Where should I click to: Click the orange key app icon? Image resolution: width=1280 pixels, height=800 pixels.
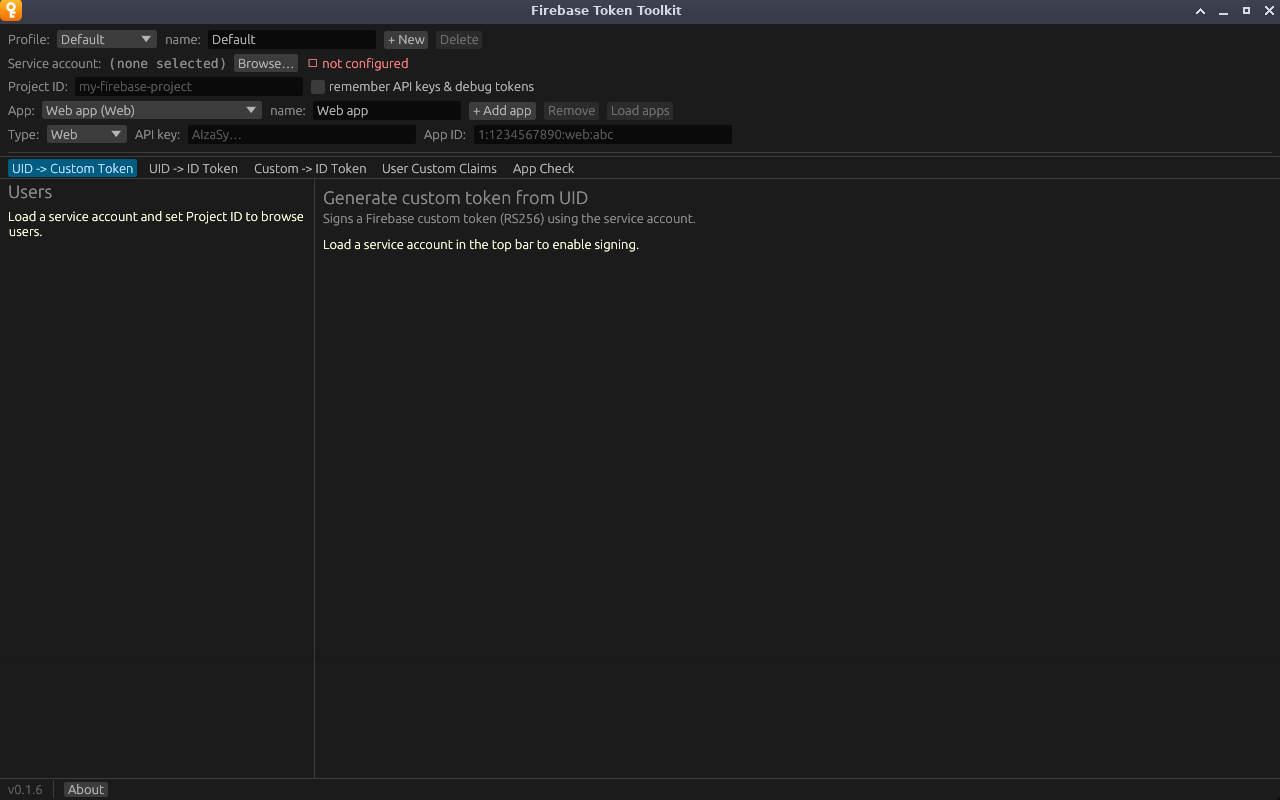11,11
